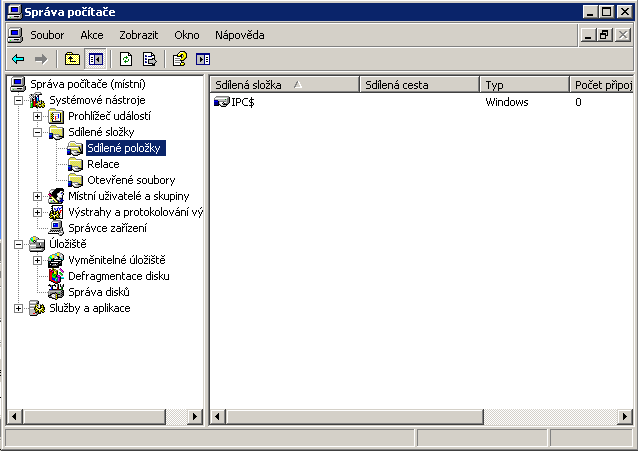Click the Windows type cell
This screenshot has width=638, height=451.
pyautogui.click(x=507, y=102)
